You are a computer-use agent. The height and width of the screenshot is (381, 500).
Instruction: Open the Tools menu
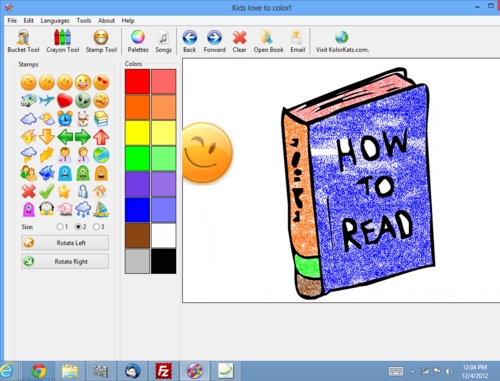(84, 21)
